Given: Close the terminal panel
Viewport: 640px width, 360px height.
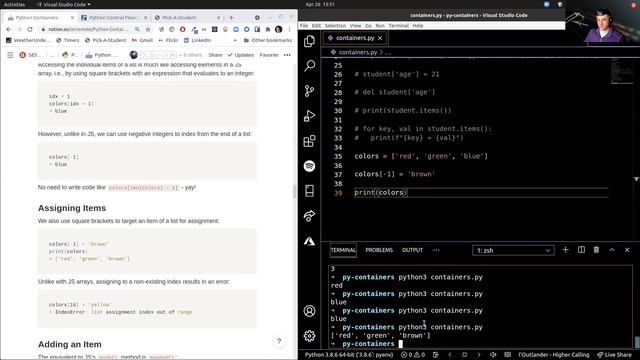Looking at the screenshot, I should 627,250.
